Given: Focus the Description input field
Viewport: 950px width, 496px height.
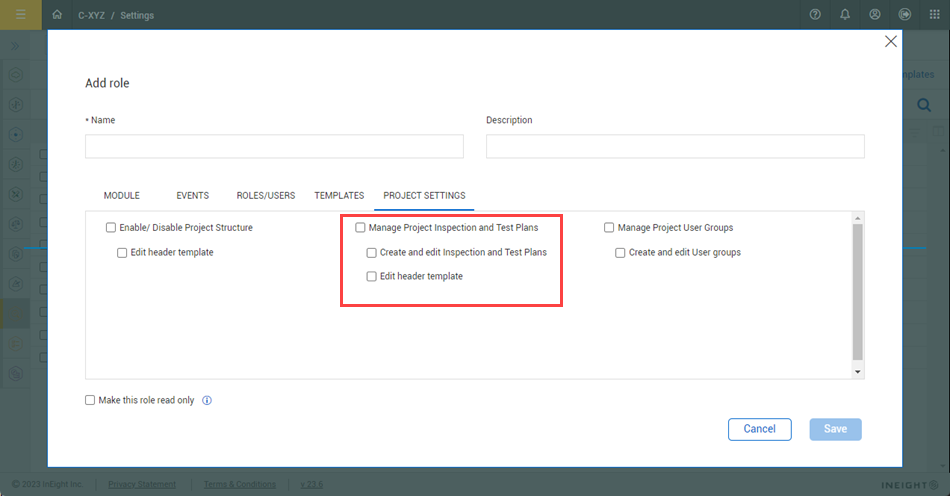Looking at the screenshot, I should point(675,147).
